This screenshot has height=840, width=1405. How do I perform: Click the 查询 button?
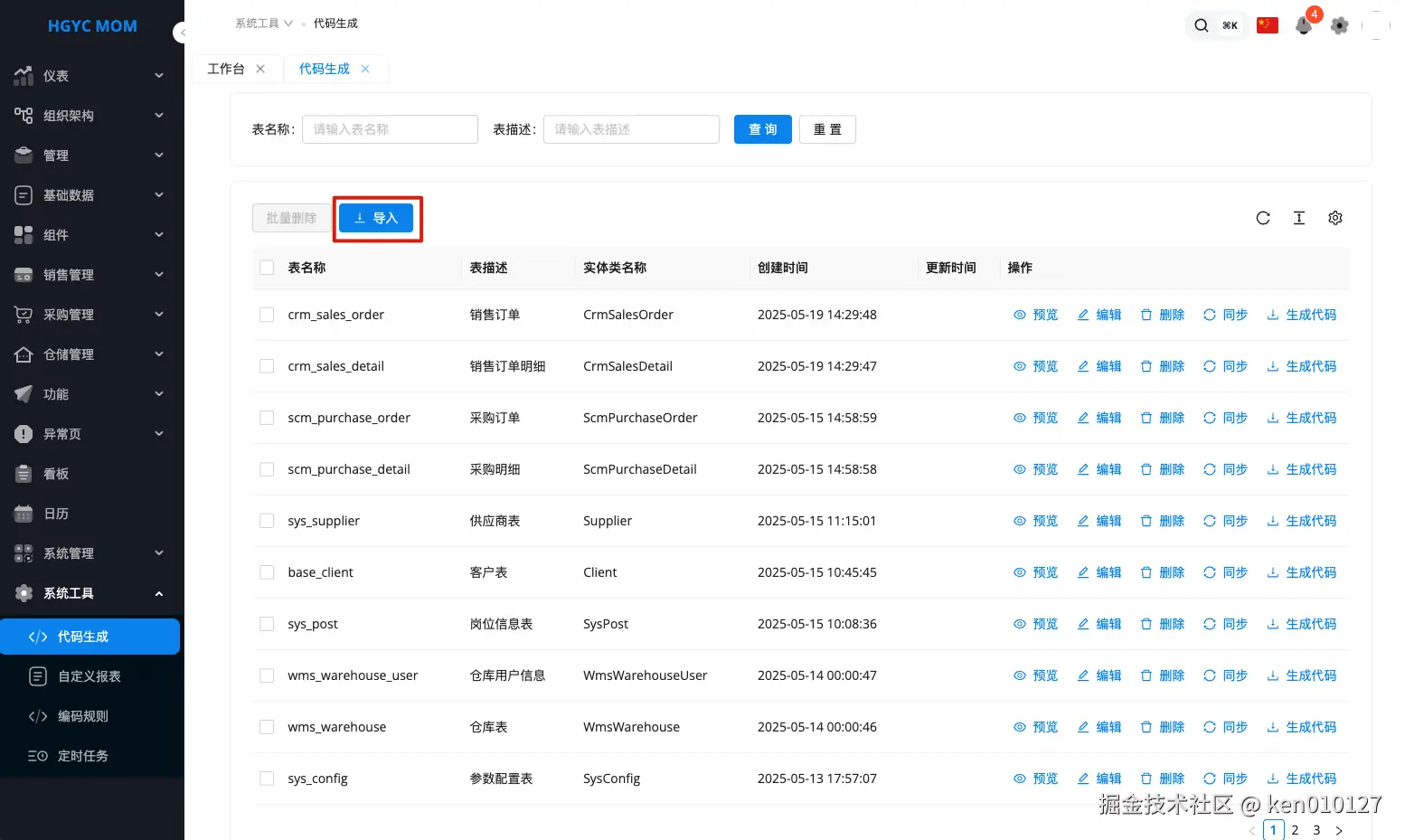tap(763, 129)
